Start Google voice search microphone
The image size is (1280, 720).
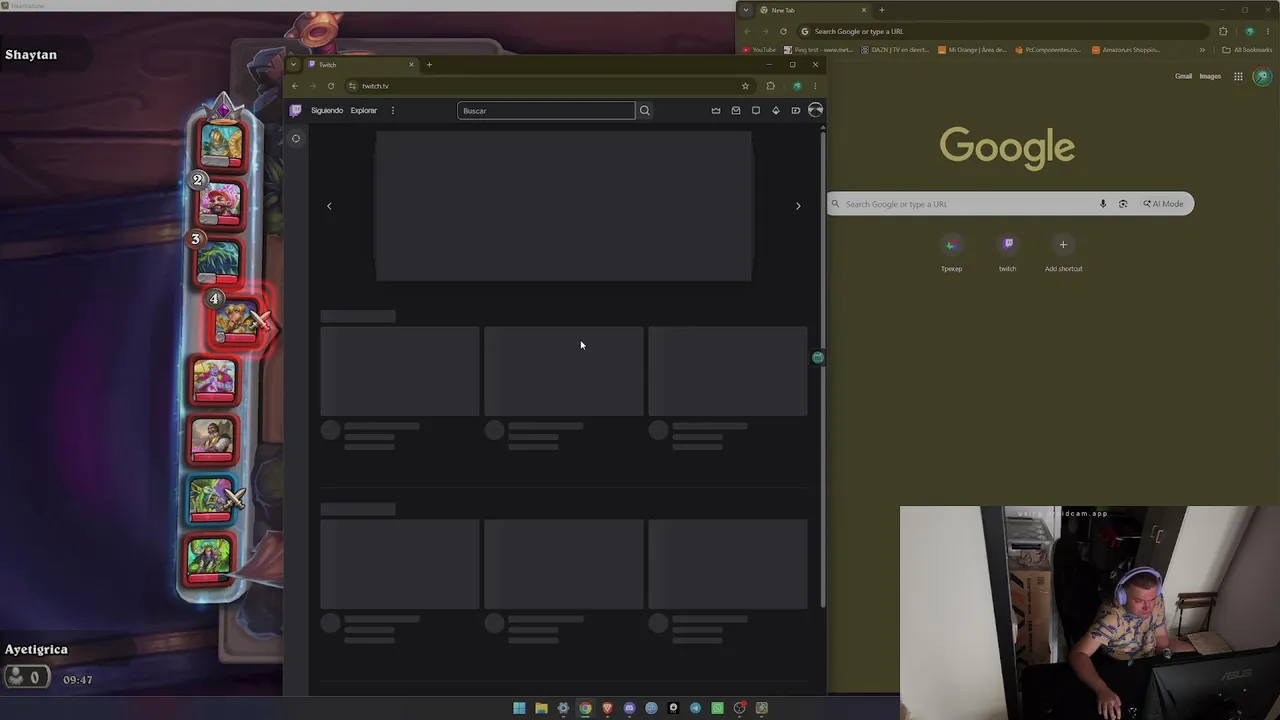[1103, 204]
